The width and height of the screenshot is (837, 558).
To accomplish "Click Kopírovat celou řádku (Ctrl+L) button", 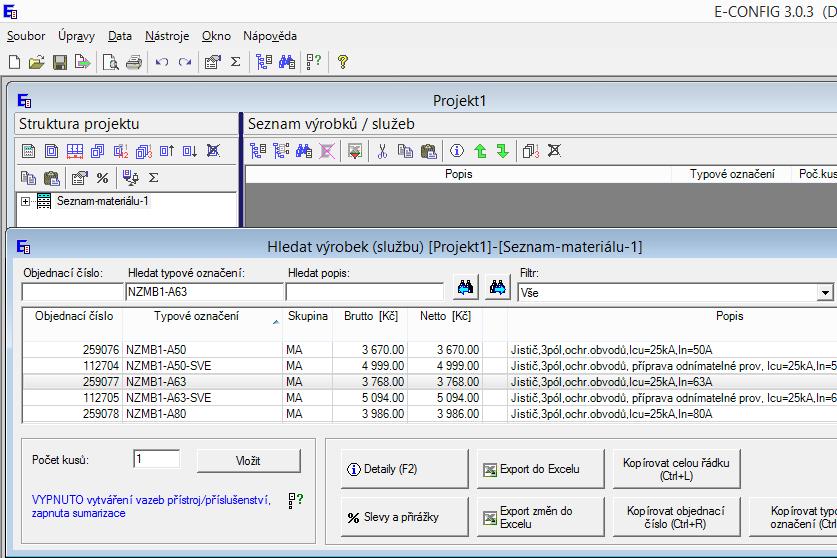I will (676, 469).
